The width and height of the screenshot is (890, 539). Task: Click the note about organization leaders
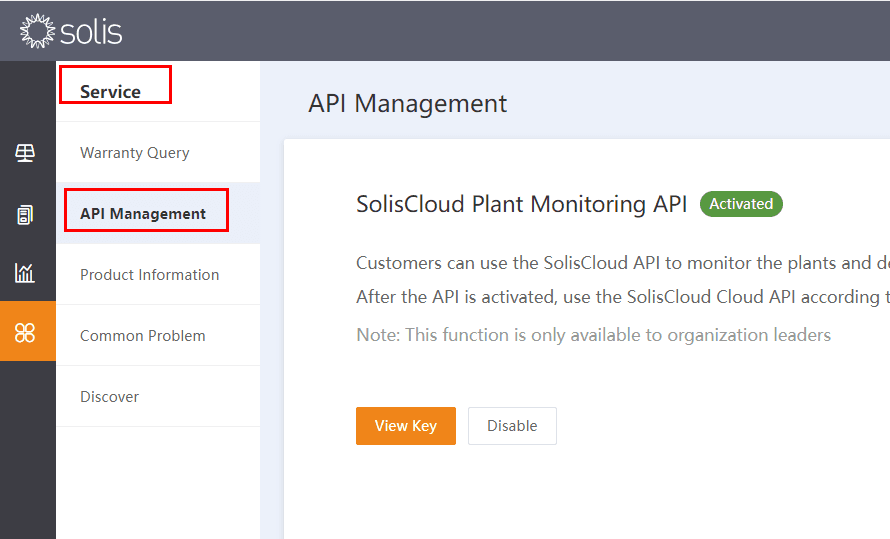pos(593,335)
